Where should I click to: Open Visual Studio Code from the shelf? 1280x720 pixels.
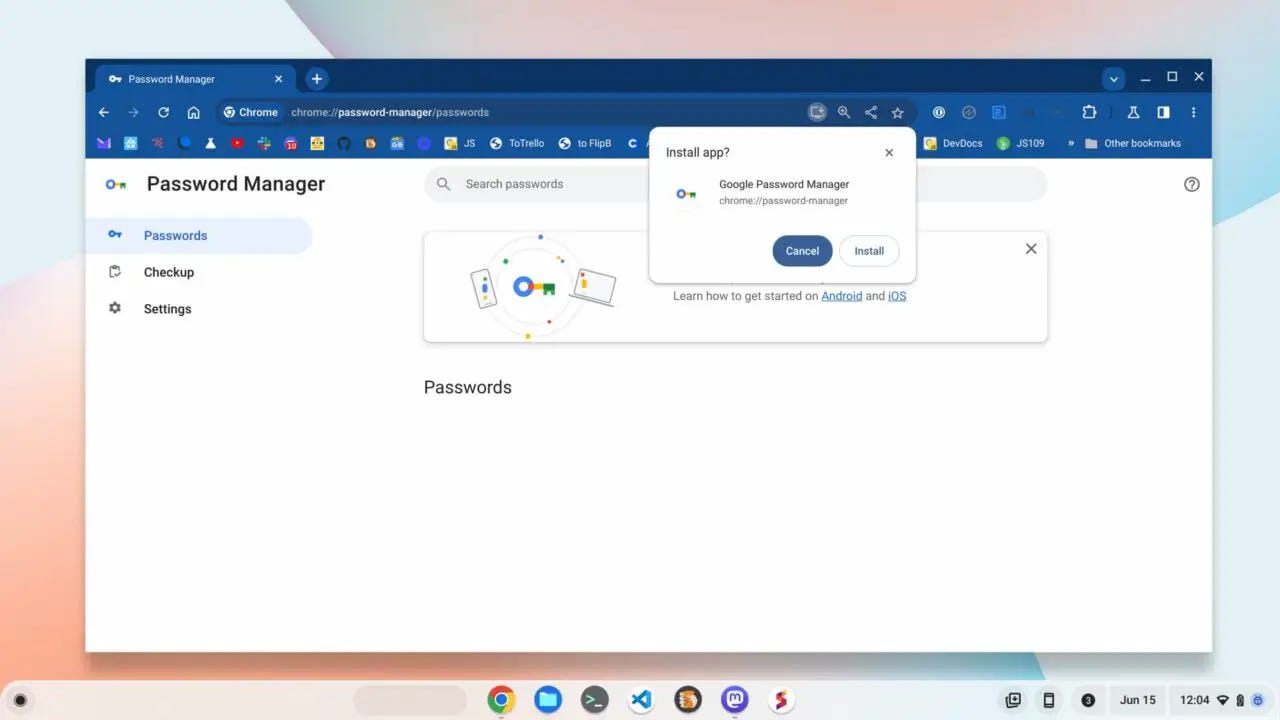pos(641,700)
